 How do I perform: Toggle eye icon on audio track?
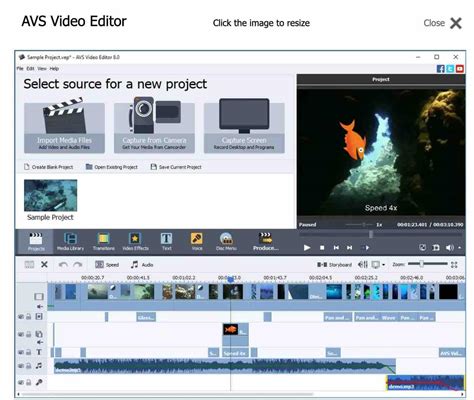[21, 366]
